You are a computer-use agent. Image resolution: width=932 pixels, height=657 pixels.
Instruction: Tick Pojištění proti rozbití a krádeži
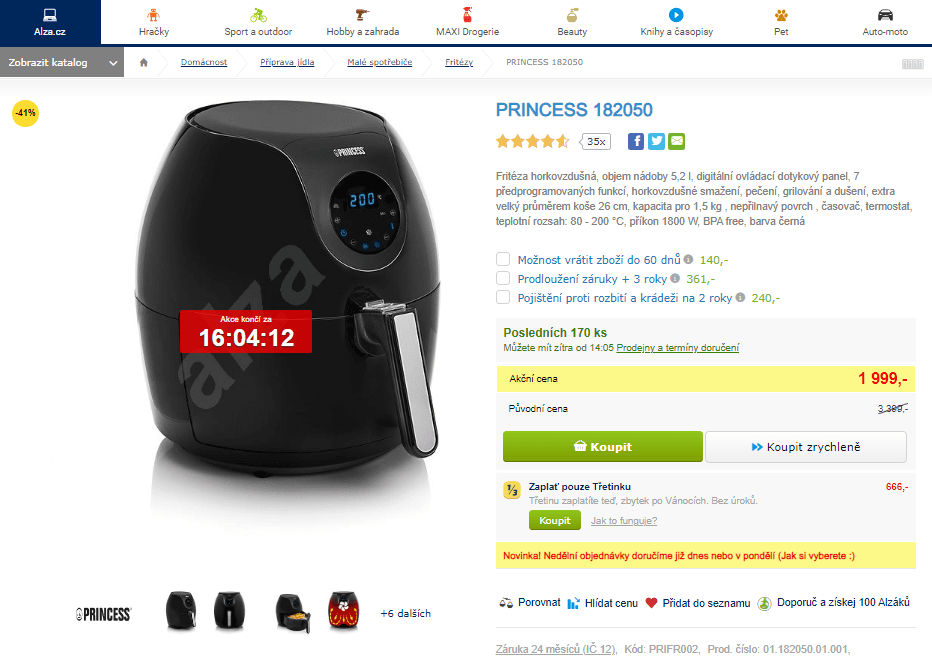pos(503,297)
